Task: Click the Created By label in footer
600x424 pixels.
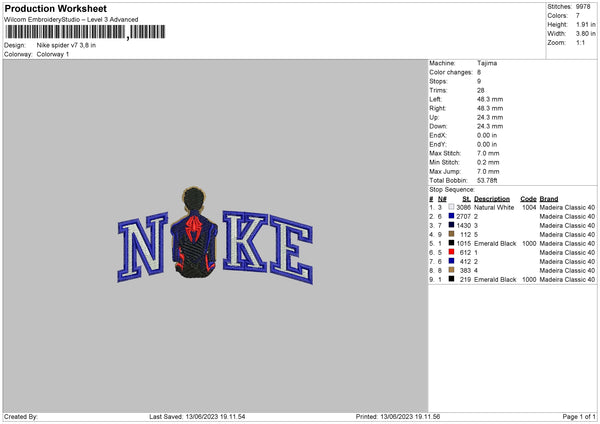Action: (x=21, y=416)
